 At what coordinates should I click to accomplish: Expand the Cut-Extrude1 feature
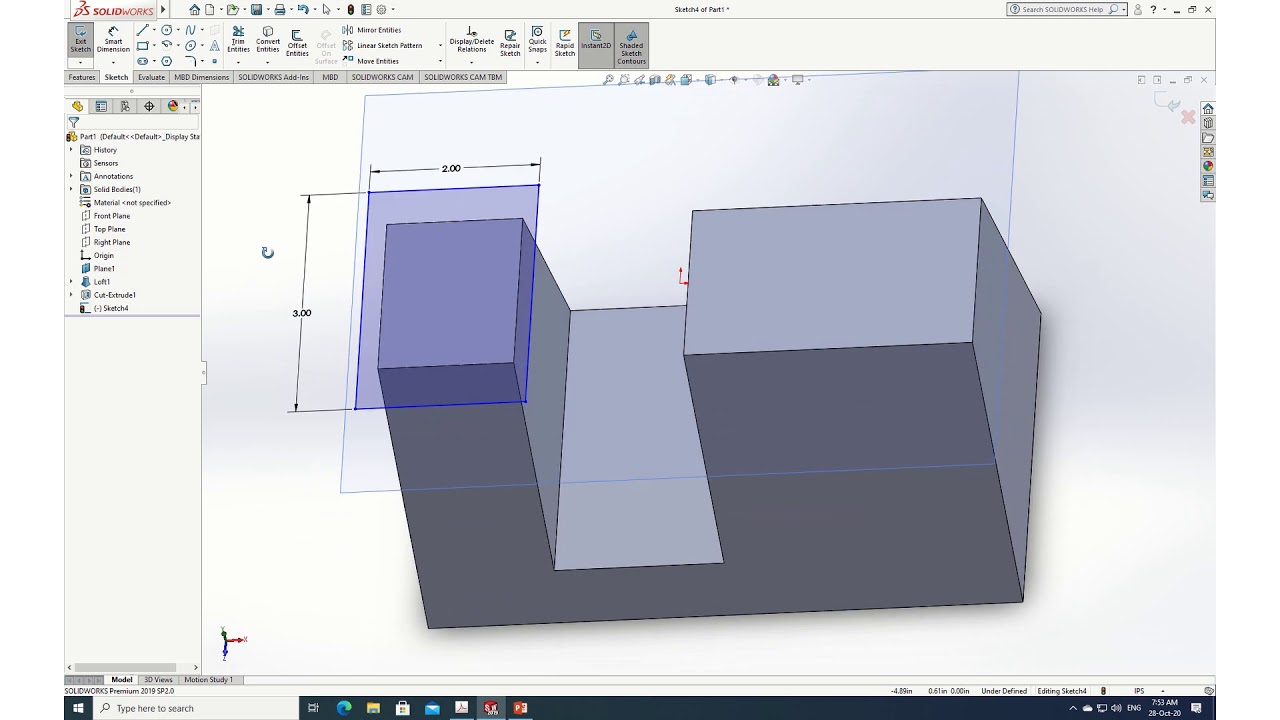pyautogui.click(x=71, y=295)
